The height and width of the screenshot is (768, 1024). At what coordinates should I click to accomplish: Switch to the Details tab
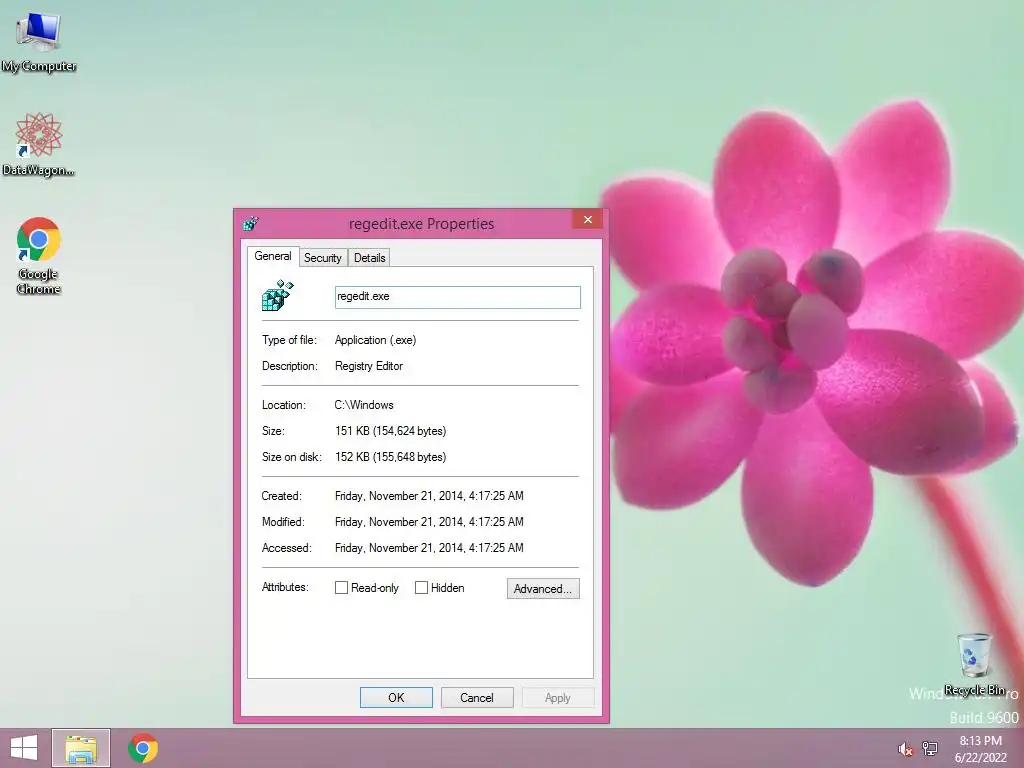click(x=370, y=258)
